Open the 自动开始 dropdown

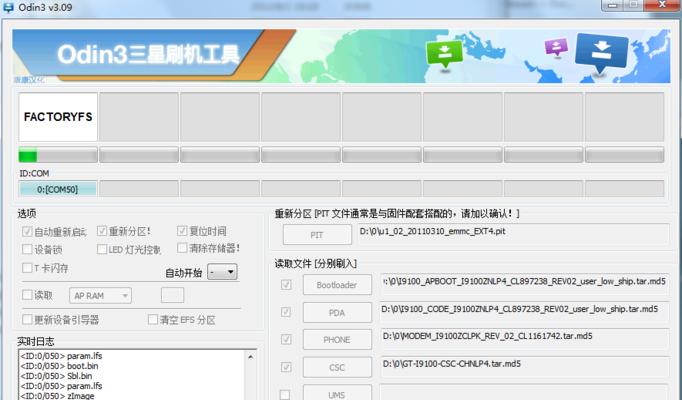(x=222, y=272)
